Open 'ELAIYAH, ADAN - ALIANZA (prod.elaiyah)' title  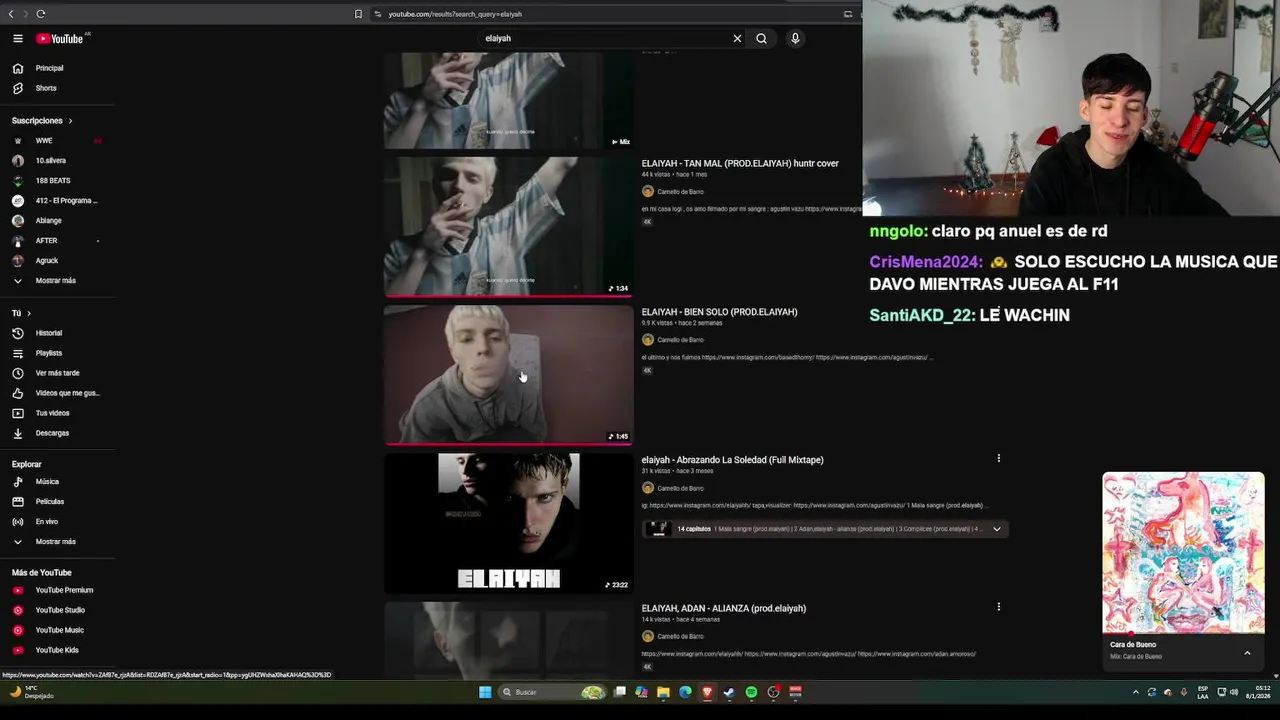723,608
